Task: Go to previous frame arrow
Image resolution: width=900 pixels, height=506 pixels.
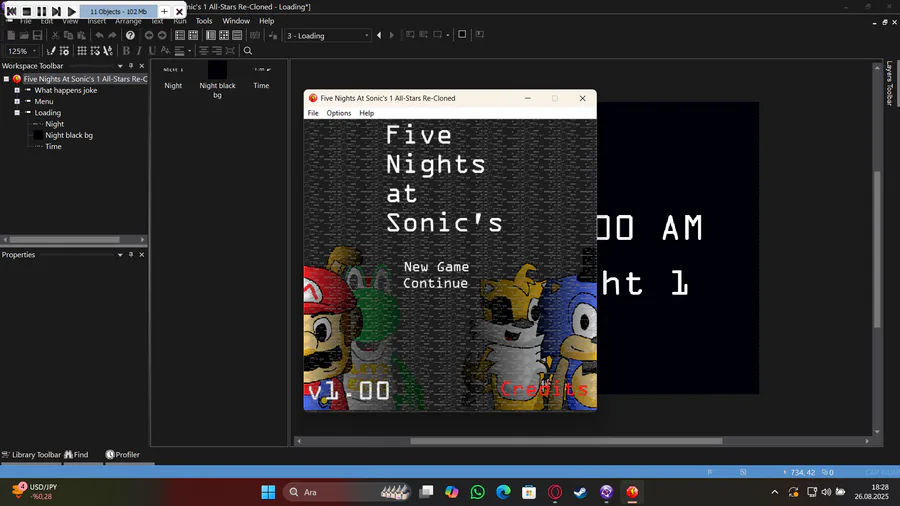Action: 379,36
